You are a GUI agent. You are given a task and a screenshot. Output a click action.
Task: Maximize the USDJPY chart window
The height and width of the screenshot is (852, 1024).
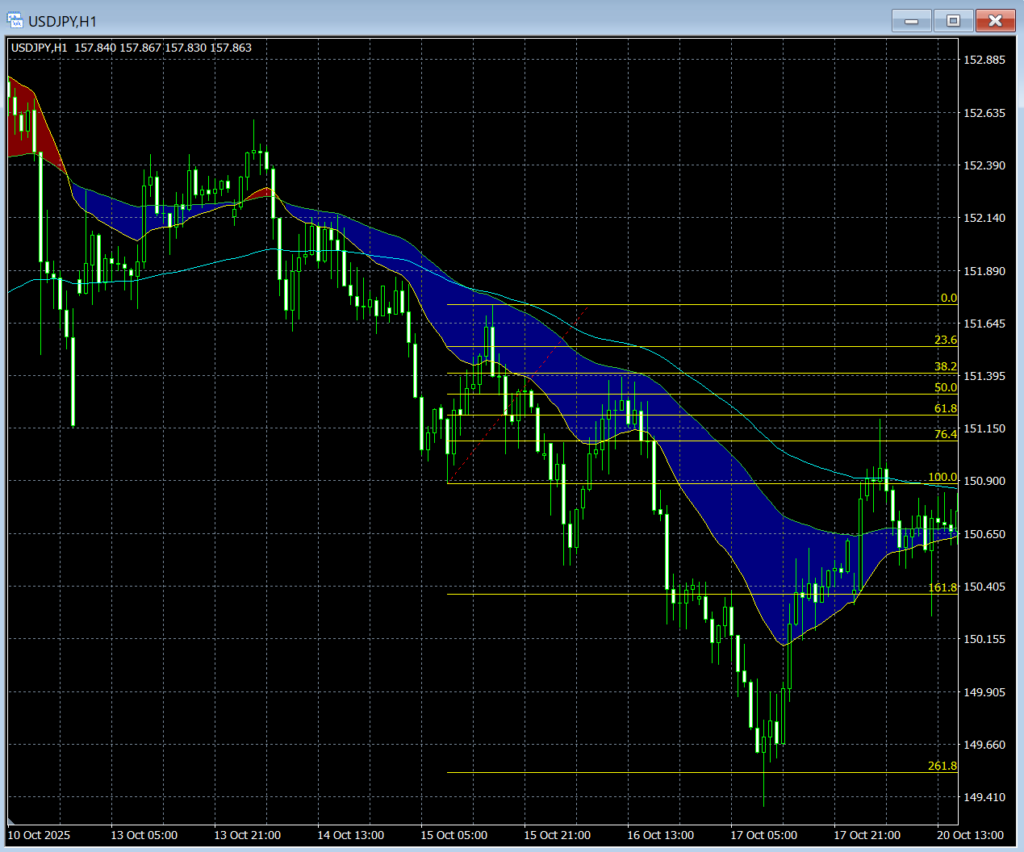click(953, 20)
